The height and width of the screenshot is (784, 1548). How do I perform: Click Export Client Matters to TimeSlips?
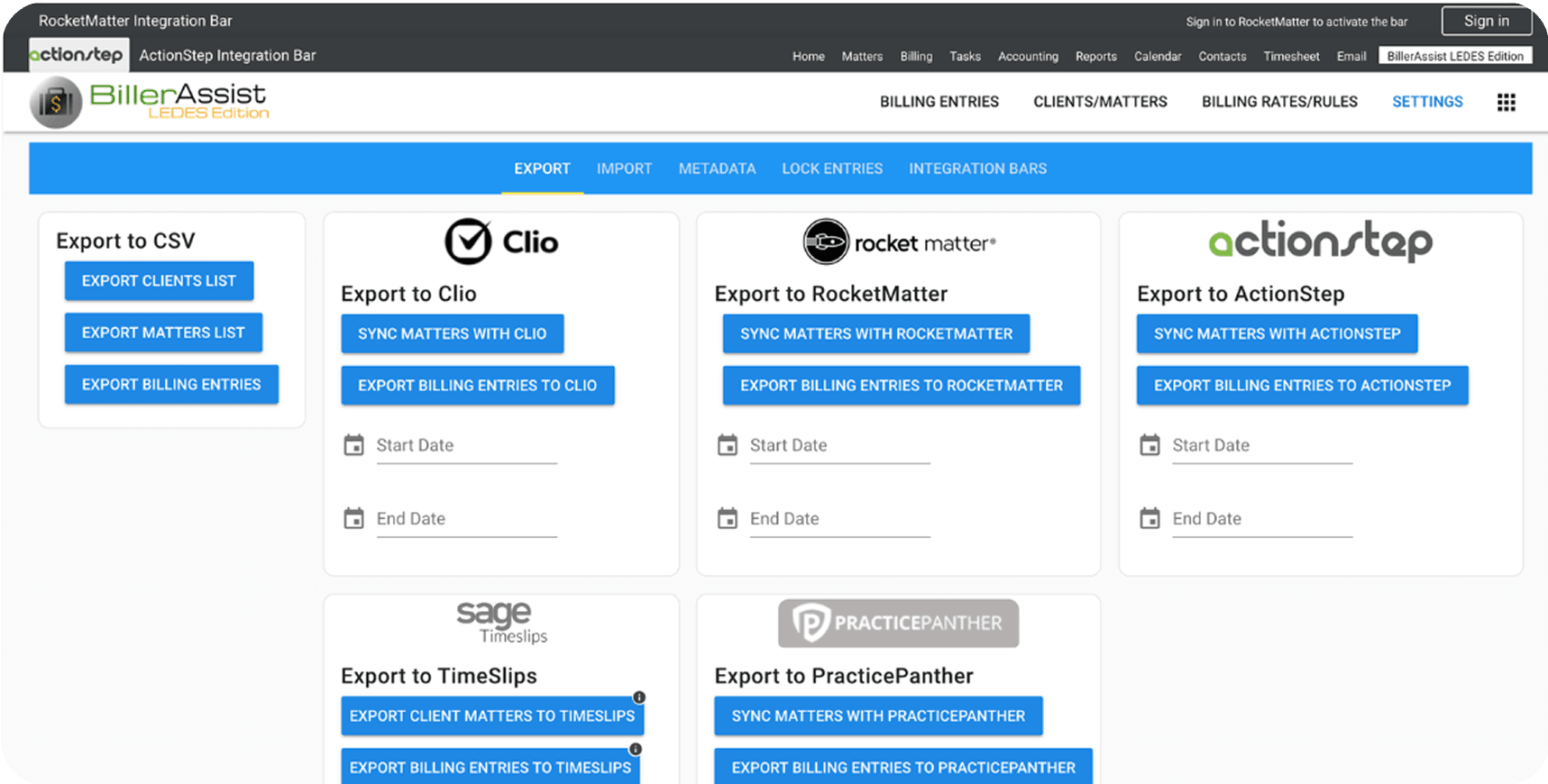tap(492, 716)
